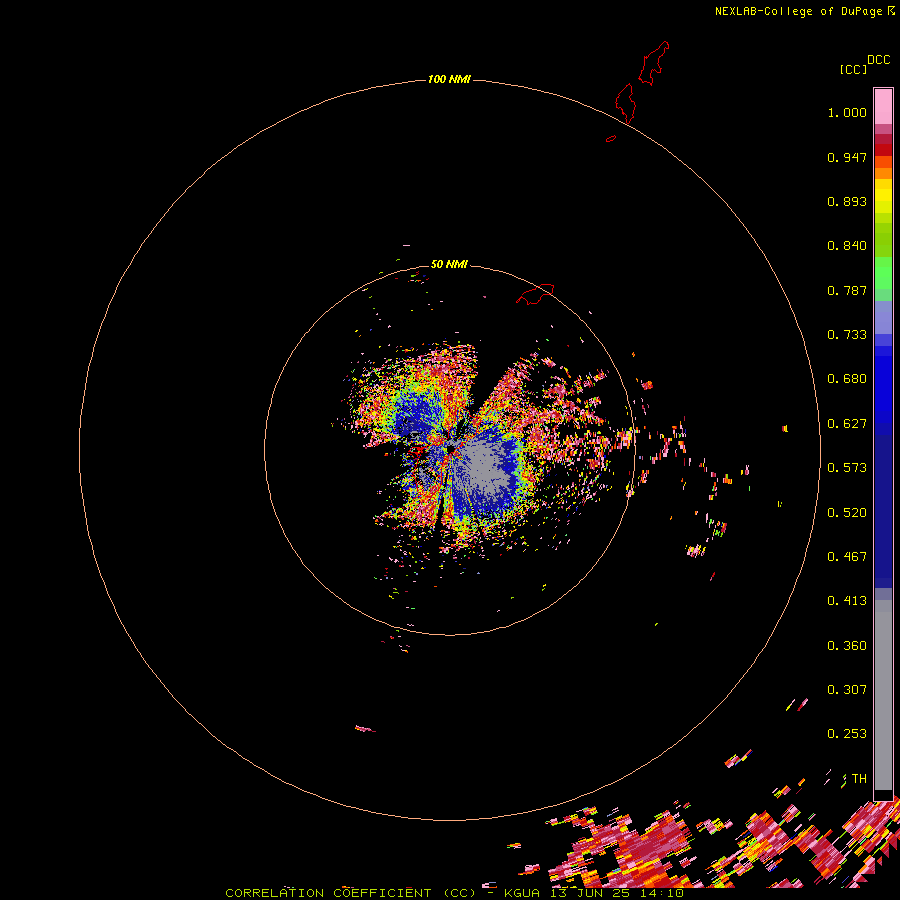Click the 14:10 timestamp in the footer

tap(661, 893)
